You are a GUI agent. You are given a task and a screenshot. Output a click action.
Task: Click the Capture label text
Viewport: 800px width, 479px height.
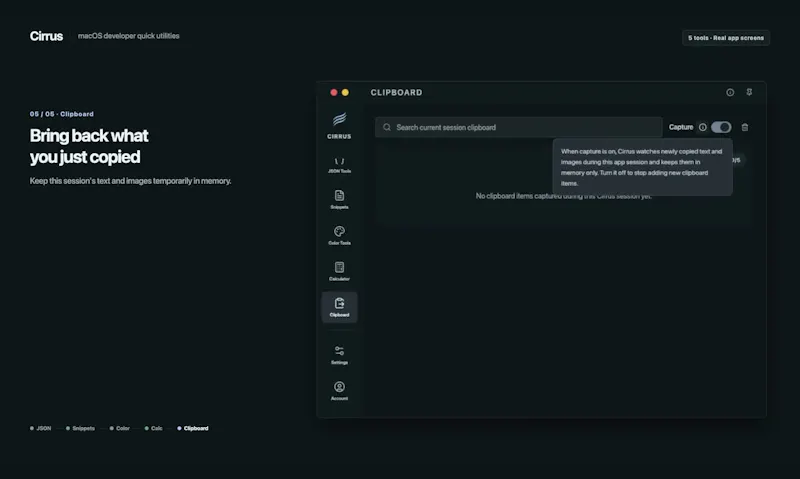pos(681,127)
